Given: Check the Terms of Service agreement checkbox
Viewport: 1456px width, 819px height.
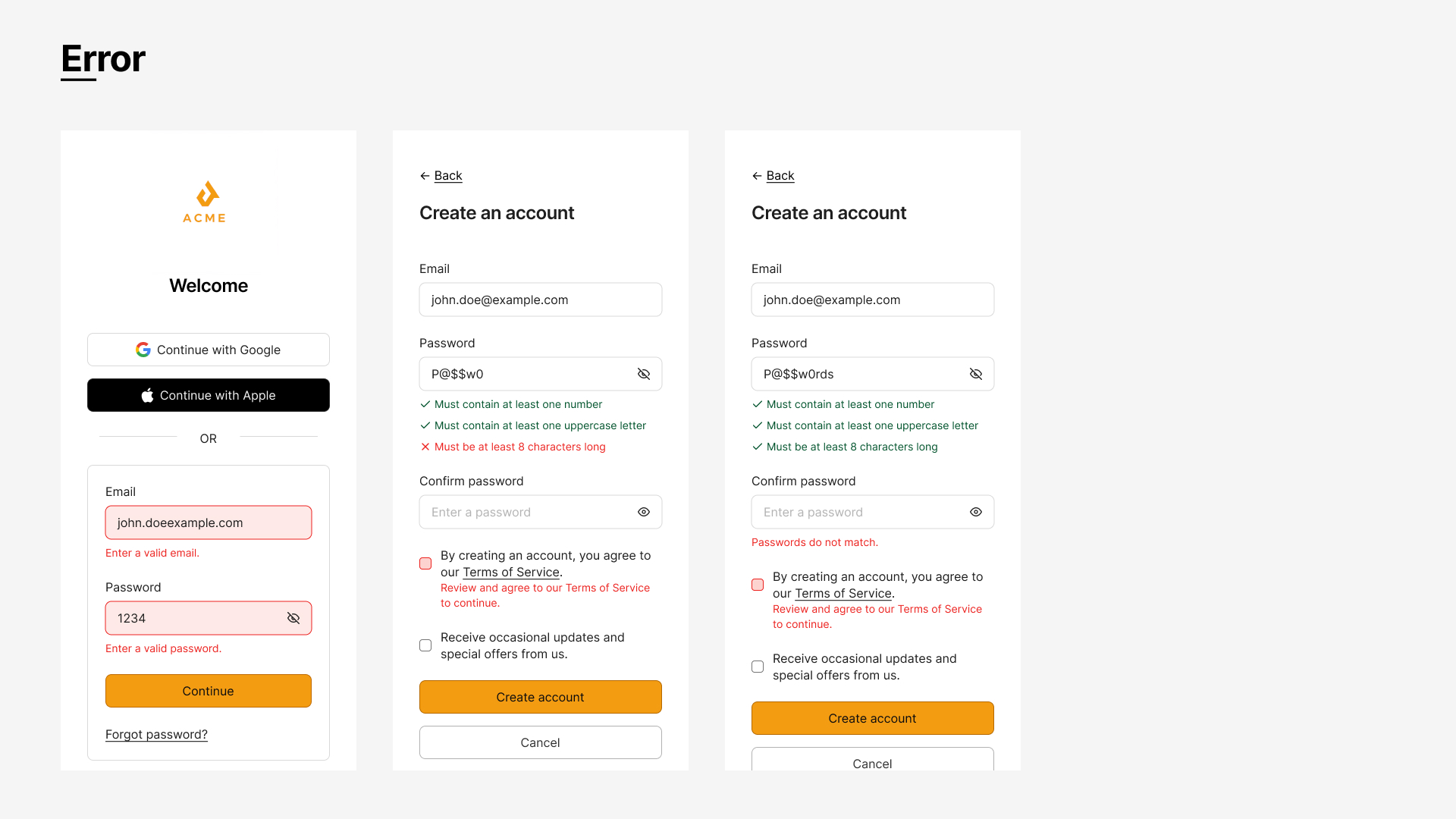Looking at the screenshot, I should click(425, 563).
